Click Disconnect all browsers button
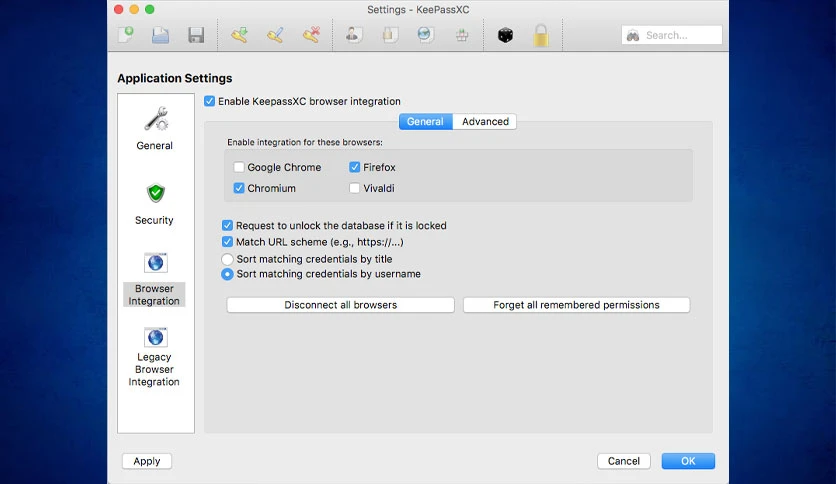 click(341, 305)
